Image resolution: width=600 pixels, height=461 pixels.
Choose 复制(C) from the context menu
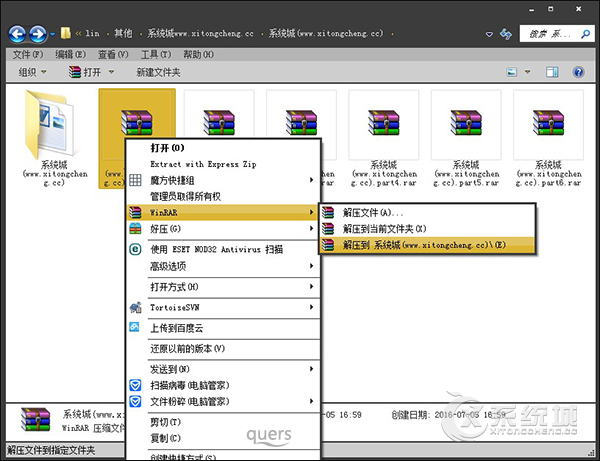click(x=223, y=438)
